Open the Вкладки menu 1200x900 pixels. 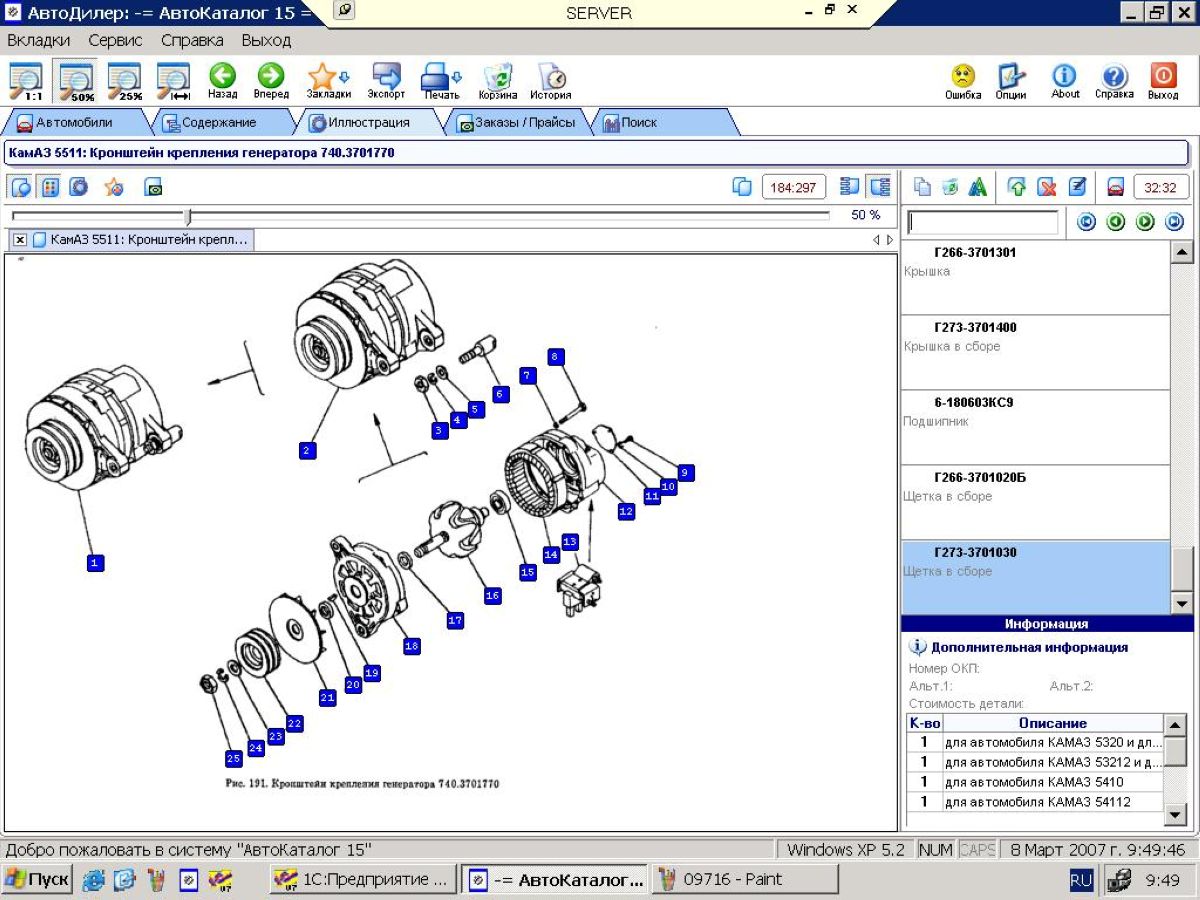39,40
